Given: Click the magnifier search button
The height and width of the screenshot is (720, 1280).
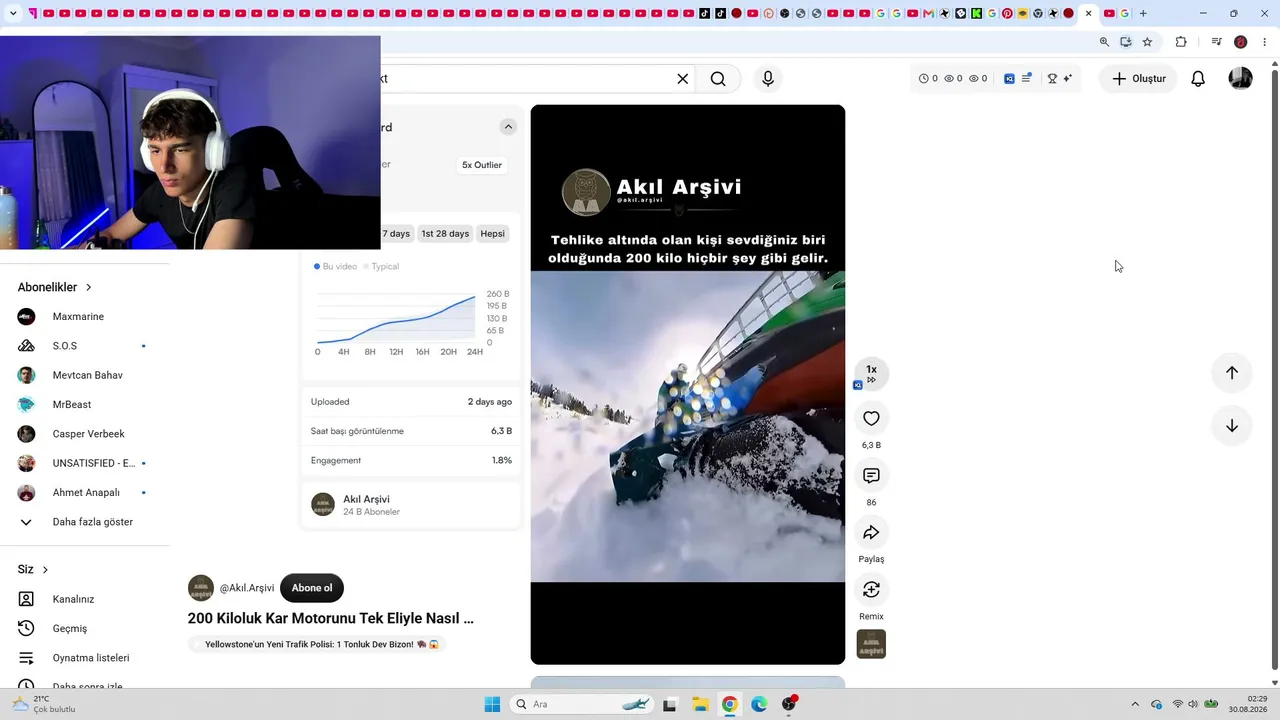Looking at the screenshot, I should click(718, 79).
